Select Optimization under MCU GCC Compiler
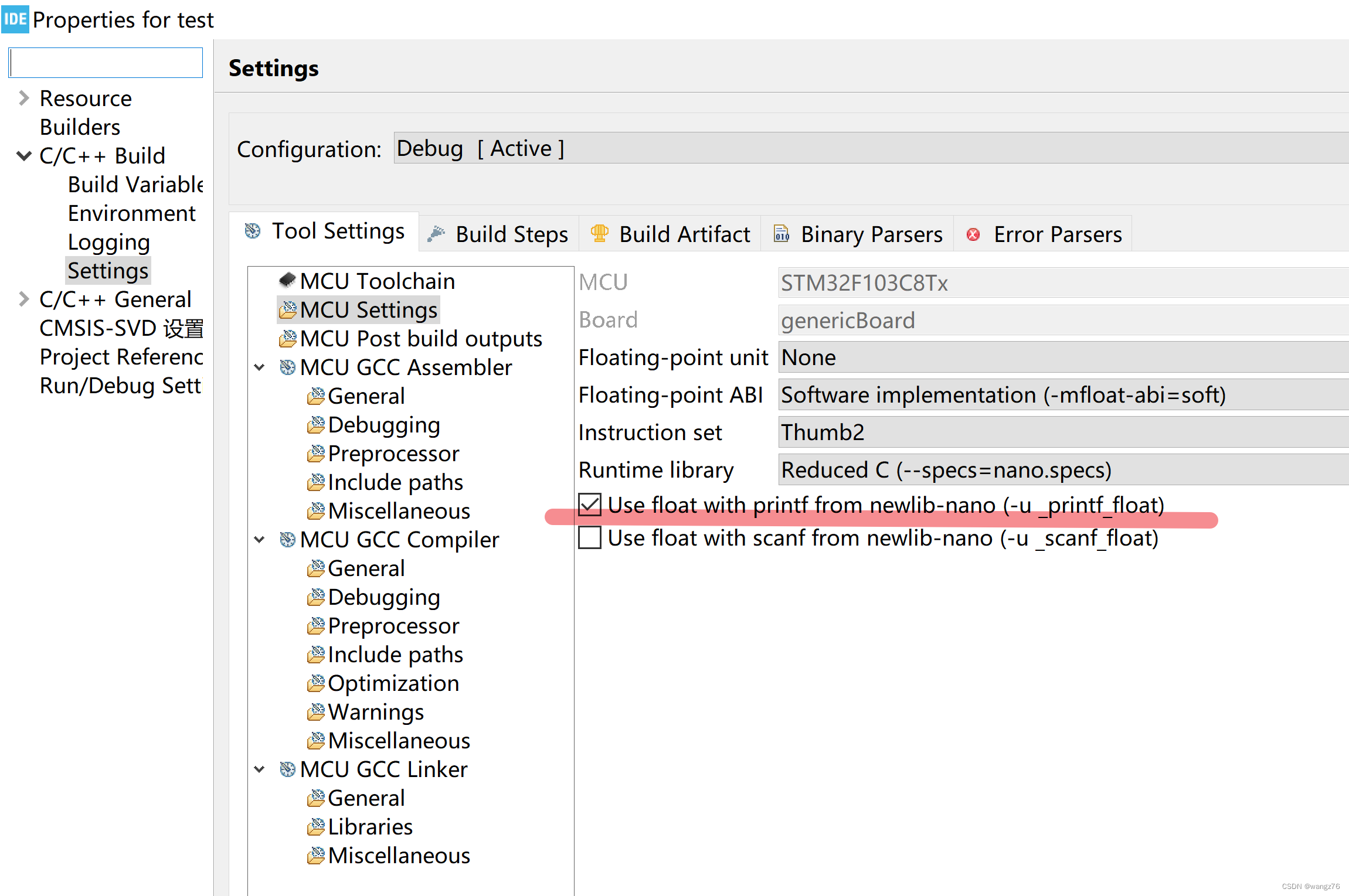This screenshot has height=896, width=1349. 393,683
